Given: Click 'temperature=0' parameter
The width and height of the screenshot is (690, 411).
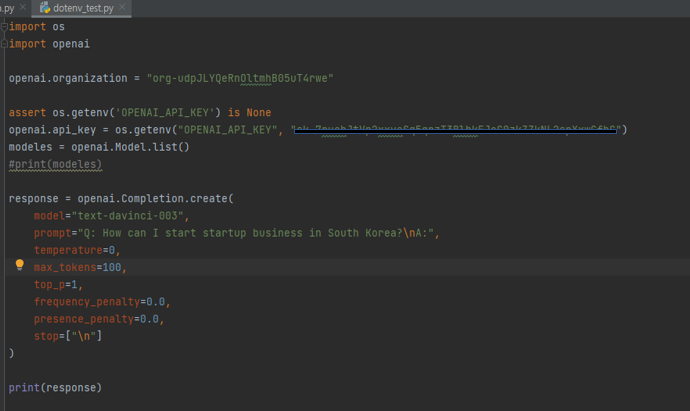Looking at the screenshot, I should pos(75,250).
